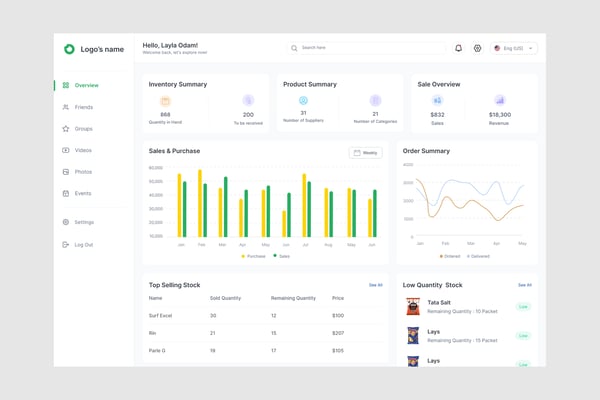The height and width of the screenshot is (400, 600).
Task: Click the yellow Purchase legend dot
Action: coord(243,256)
